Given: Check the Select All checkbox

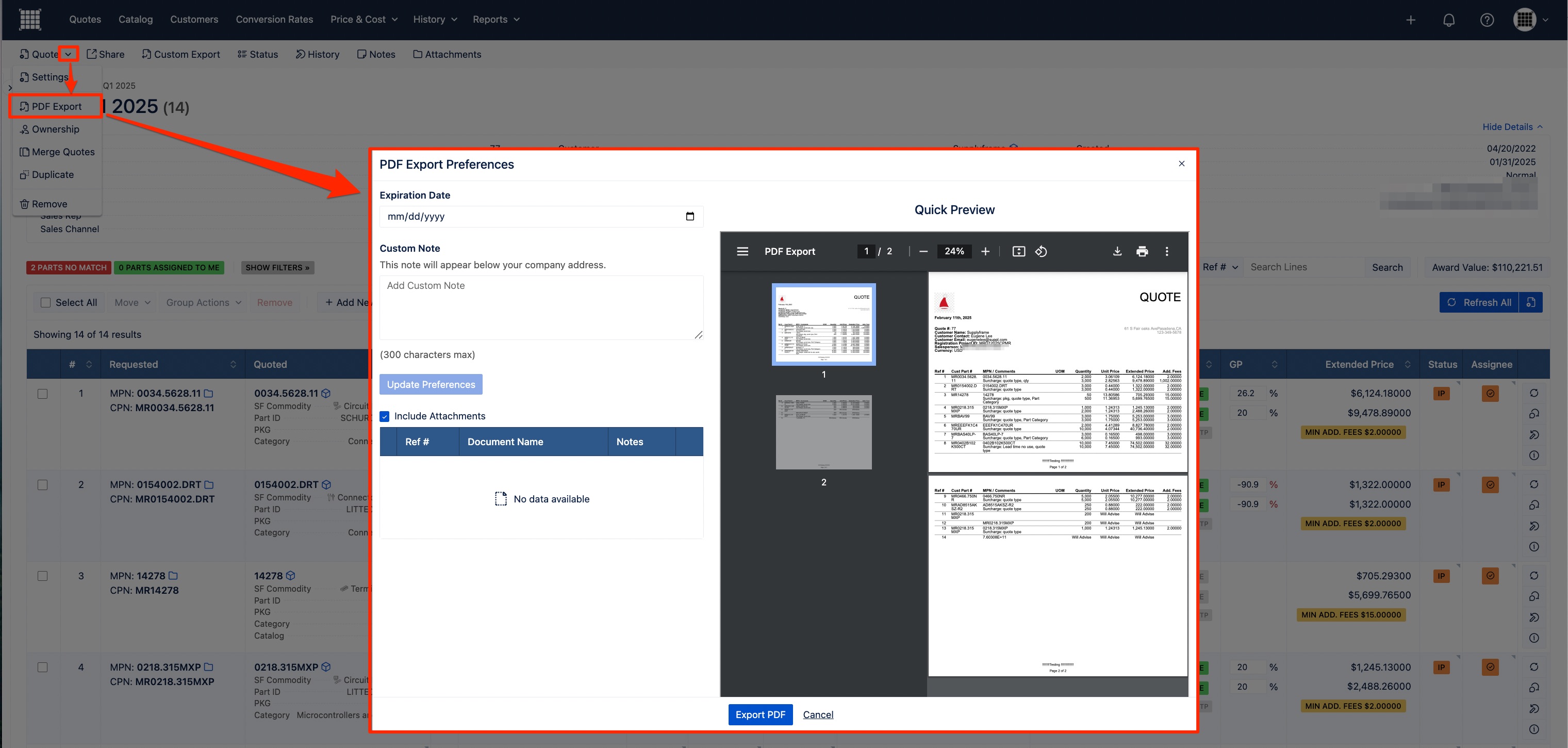Looking at the screenshot, I should pos(45,303).
